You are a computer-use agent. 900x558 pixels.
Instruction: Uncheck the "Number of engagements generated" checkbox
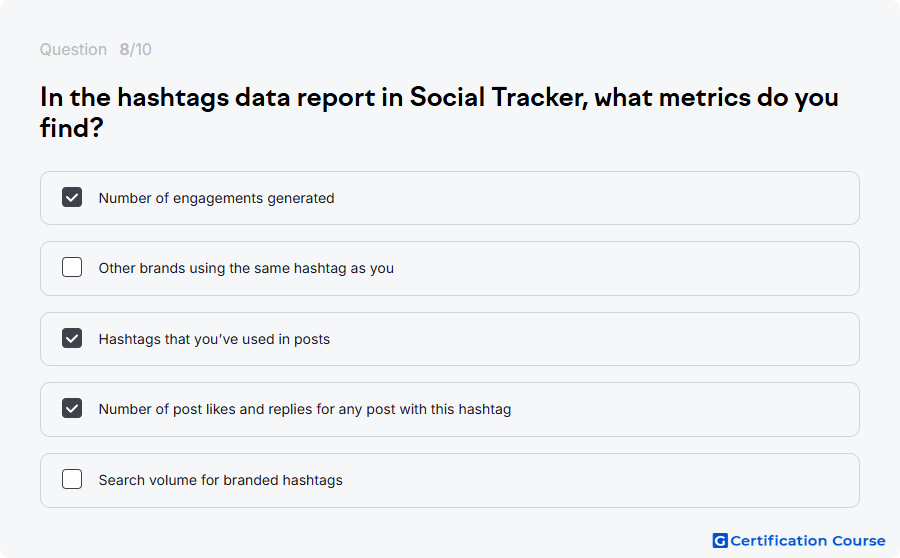click(x=72, y=197)
